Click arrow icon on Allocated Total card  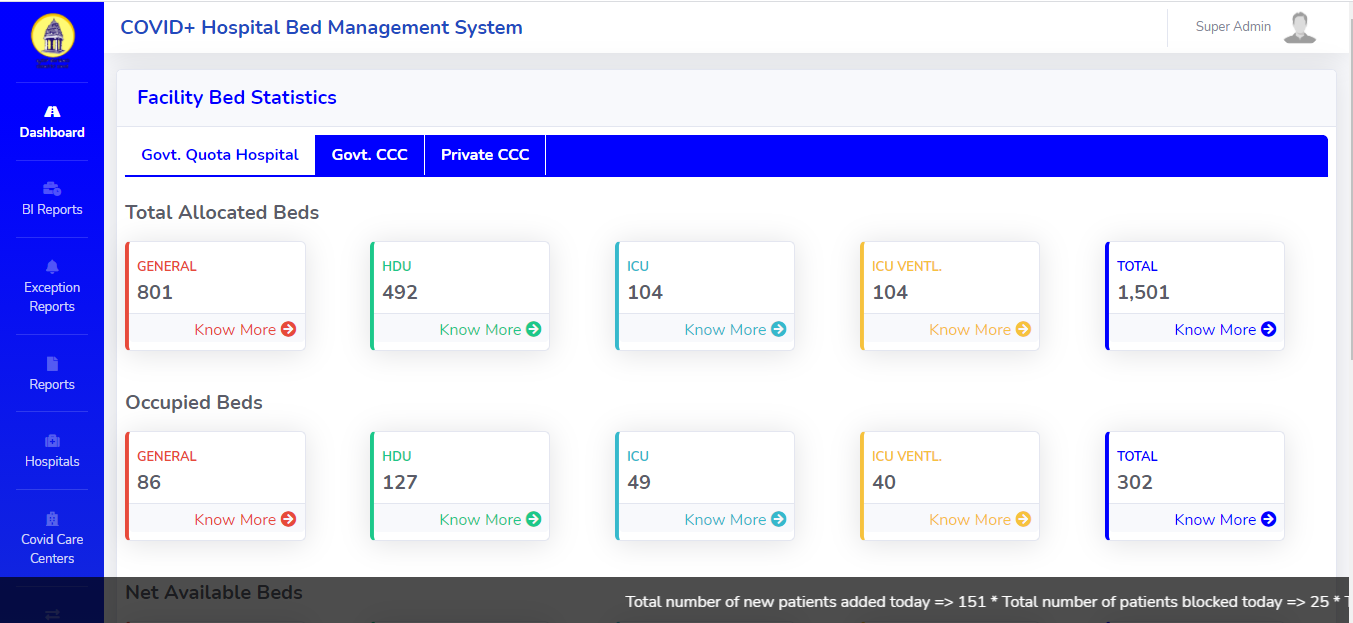point(1268,329)
